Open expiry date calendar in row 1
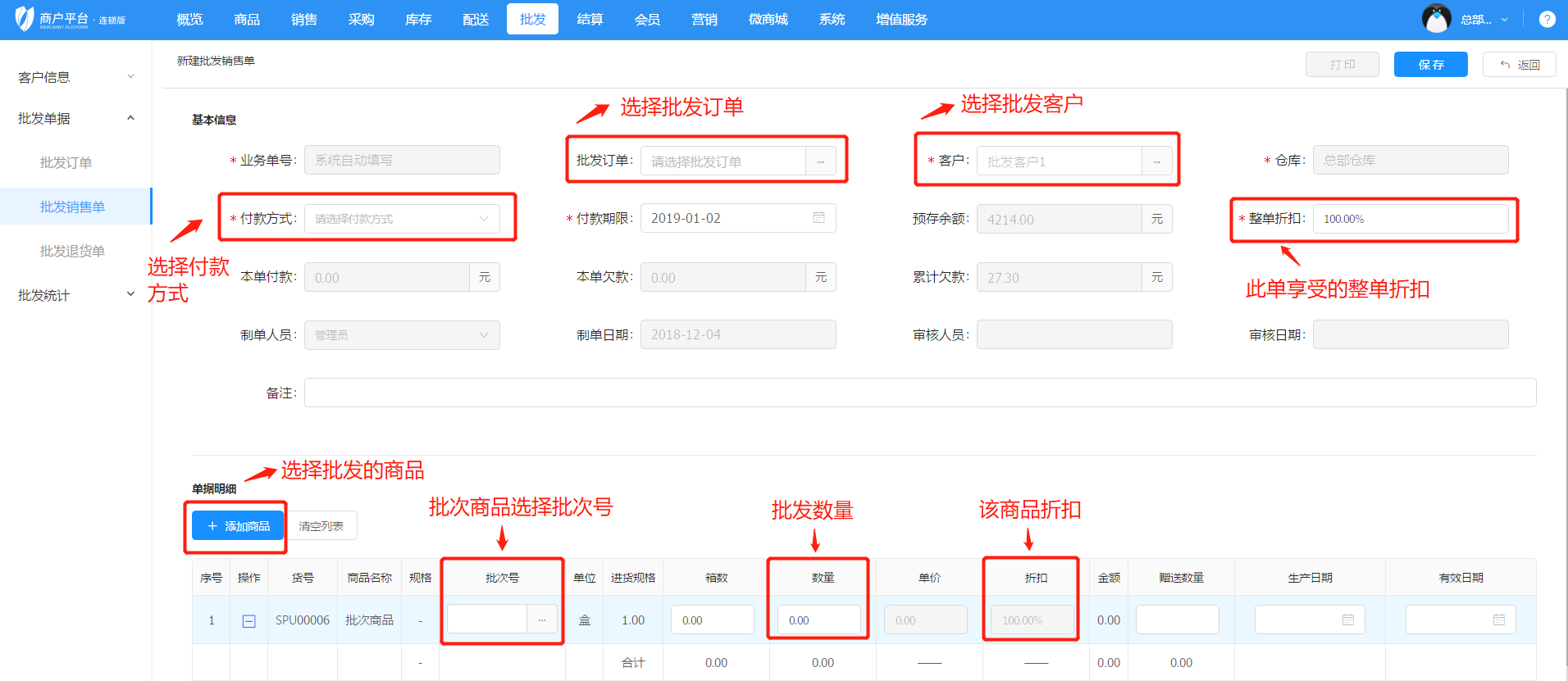 [x=1498, y=620]
